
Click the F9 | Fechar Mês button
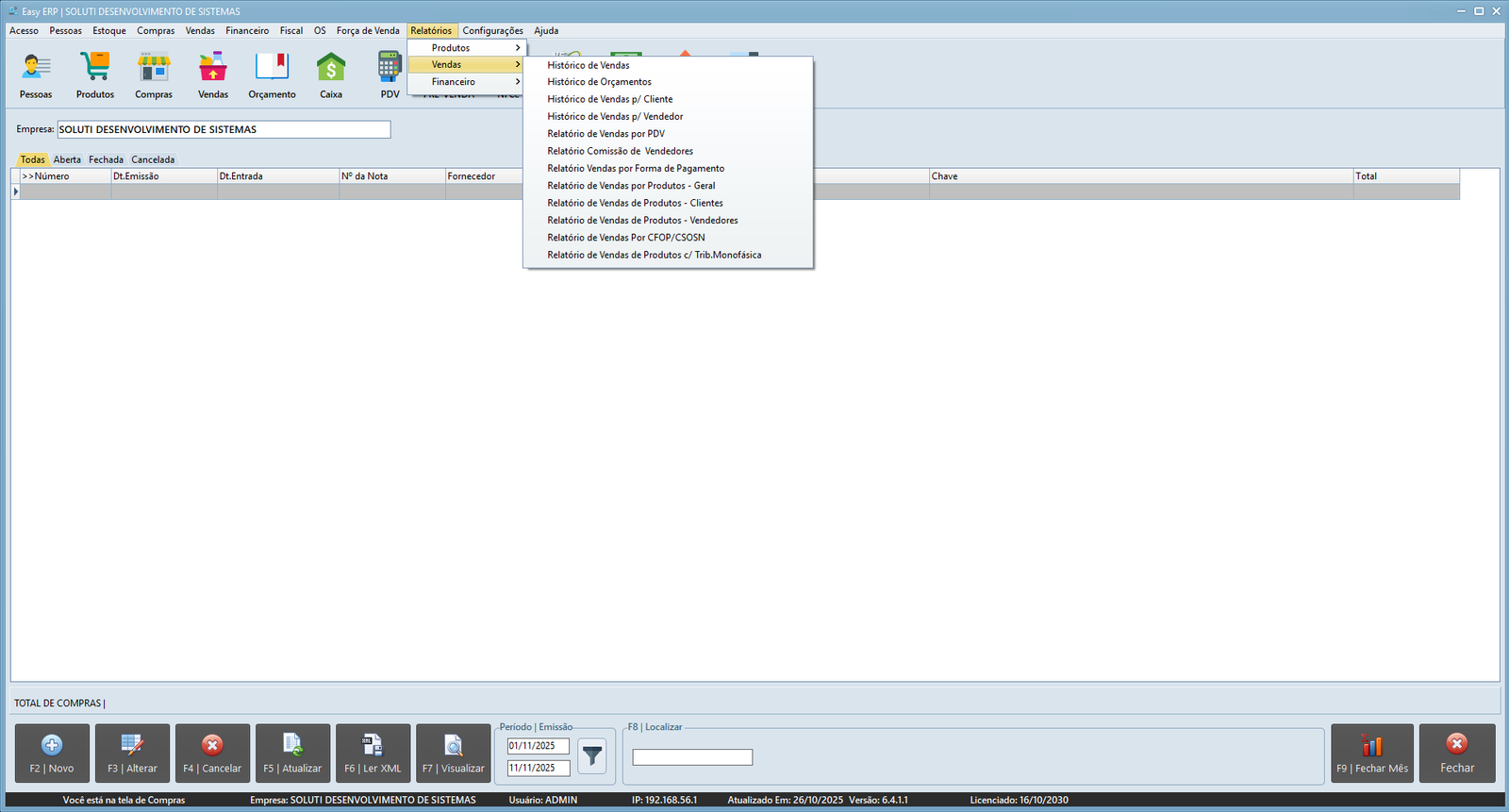tap(1371, 754)
